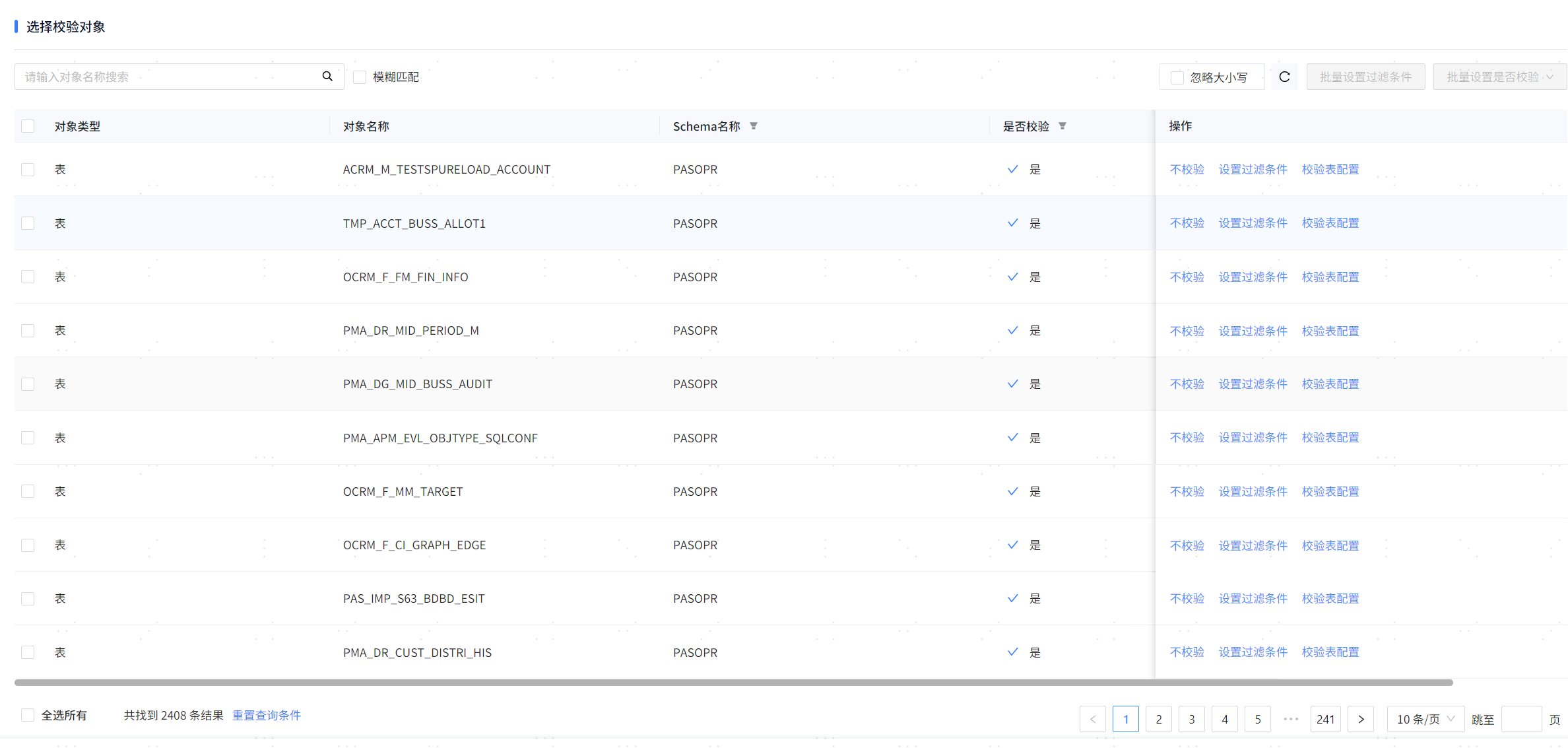Click the search magnifier icon
Viewport: 1568px width, 748px height.
(327, 77)
